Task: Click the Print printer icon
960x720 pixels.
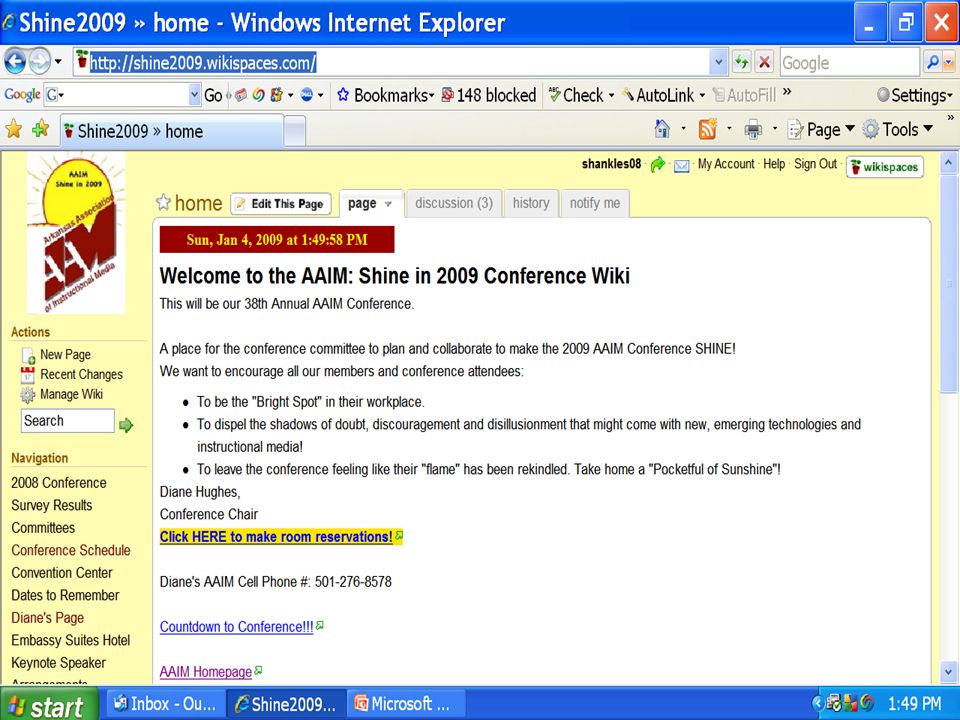Action: pyautogui.click(x=753, y=129)
